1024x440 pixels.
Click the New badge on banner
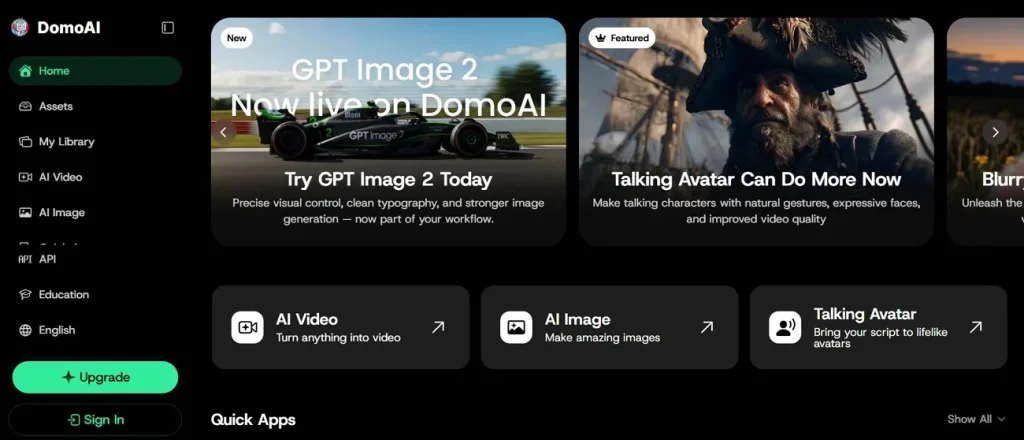pyautogui.click(x=236, y=38)
